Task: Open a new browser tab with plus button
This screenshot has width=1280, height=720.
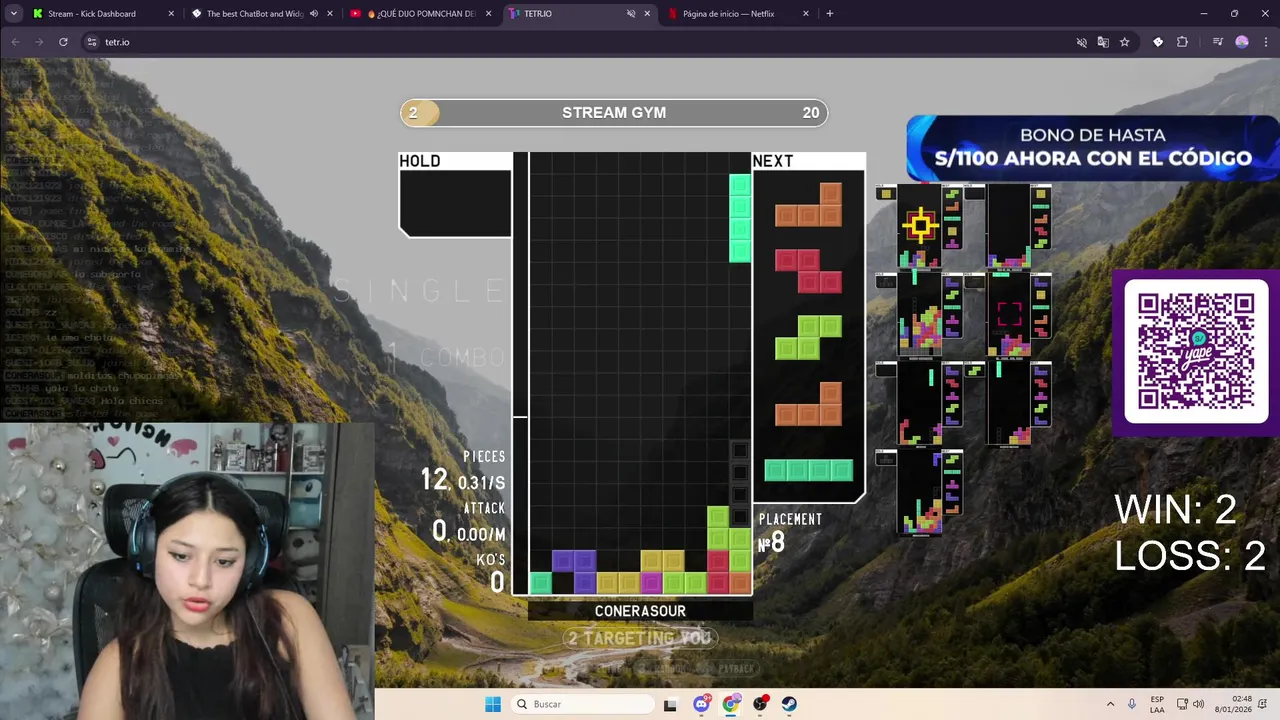Action: click(x=829, y=14)
